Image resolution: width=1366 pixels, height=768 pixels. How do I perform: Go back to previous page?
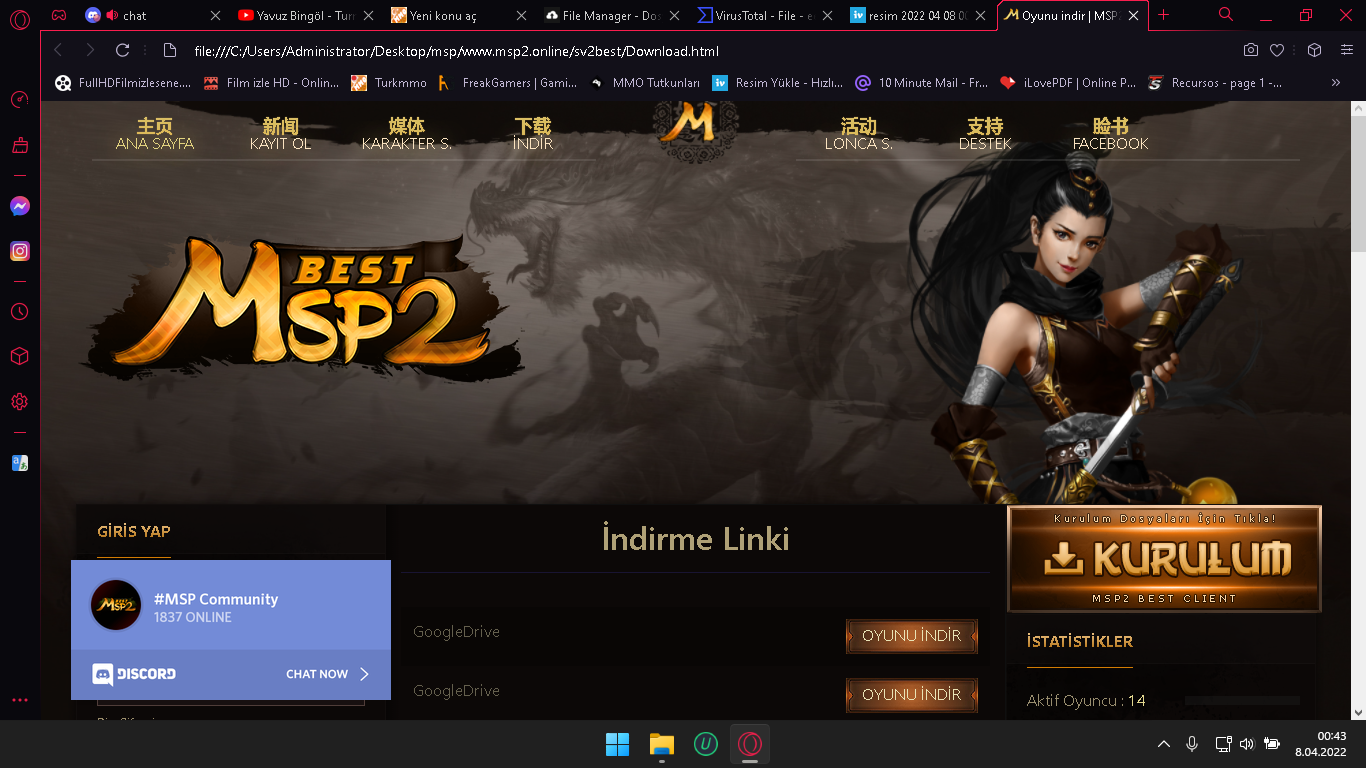[x=58, y=50]
